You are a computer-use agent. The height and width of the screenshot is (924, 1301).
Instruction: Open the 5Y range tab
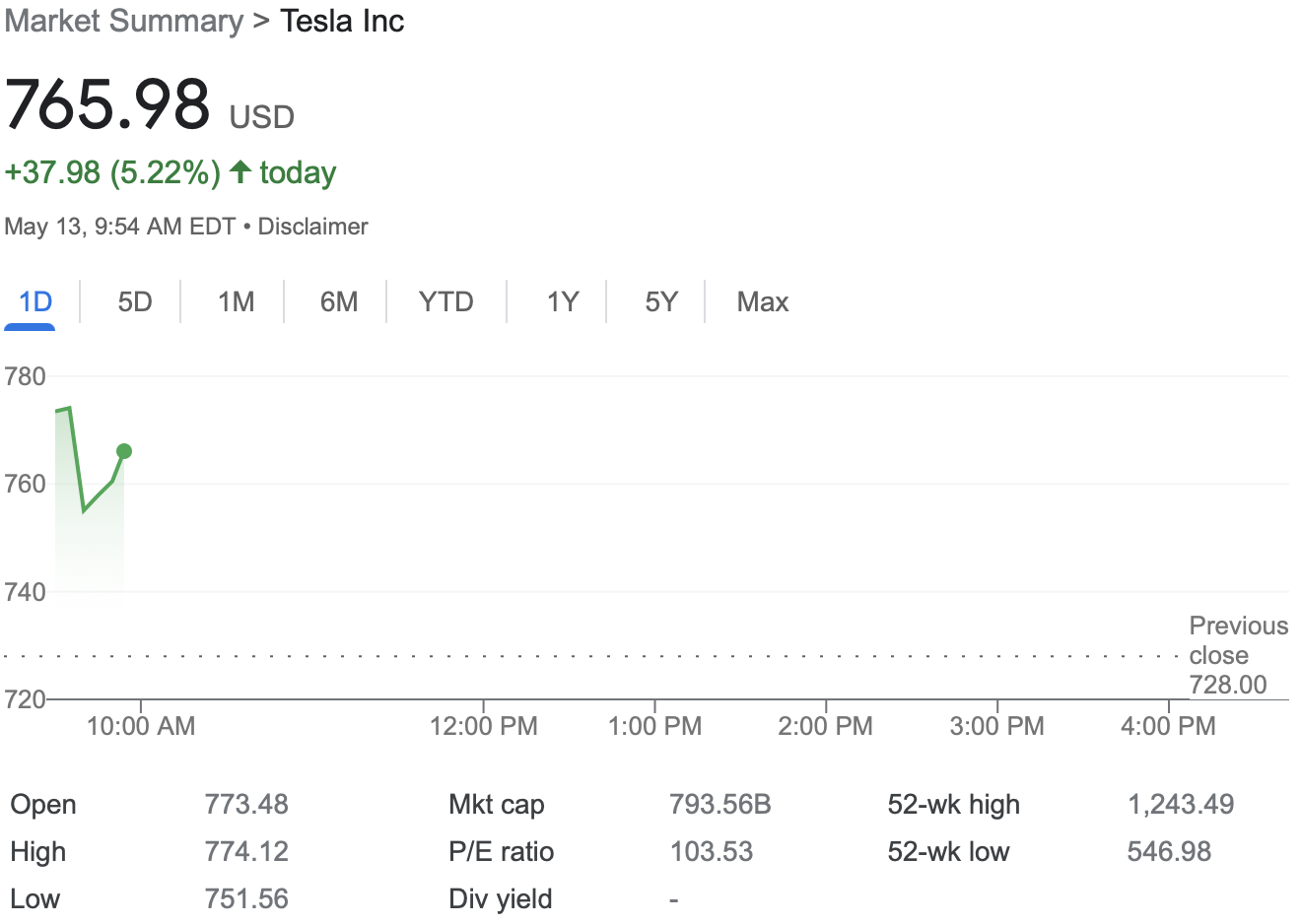pyautogui.click(x=661, y=301)
